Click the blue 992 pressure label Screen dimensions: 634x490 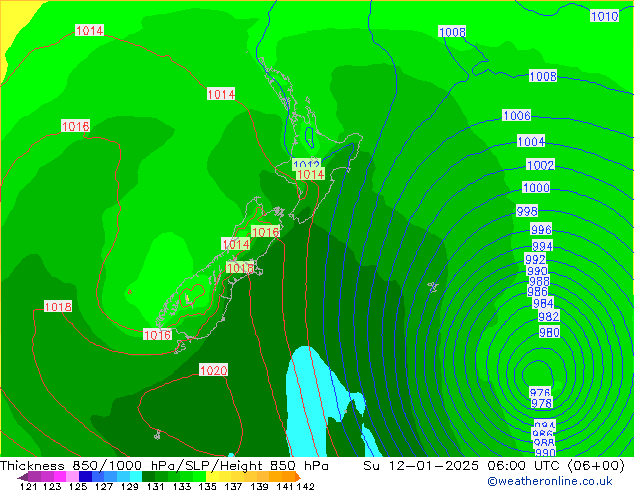click(x=535, y=259)
